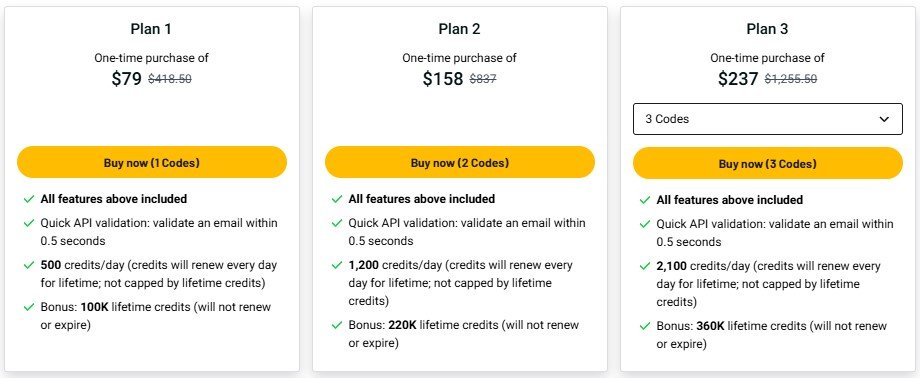Expand dropdown using the chevron arrow

tap(884, 119)
